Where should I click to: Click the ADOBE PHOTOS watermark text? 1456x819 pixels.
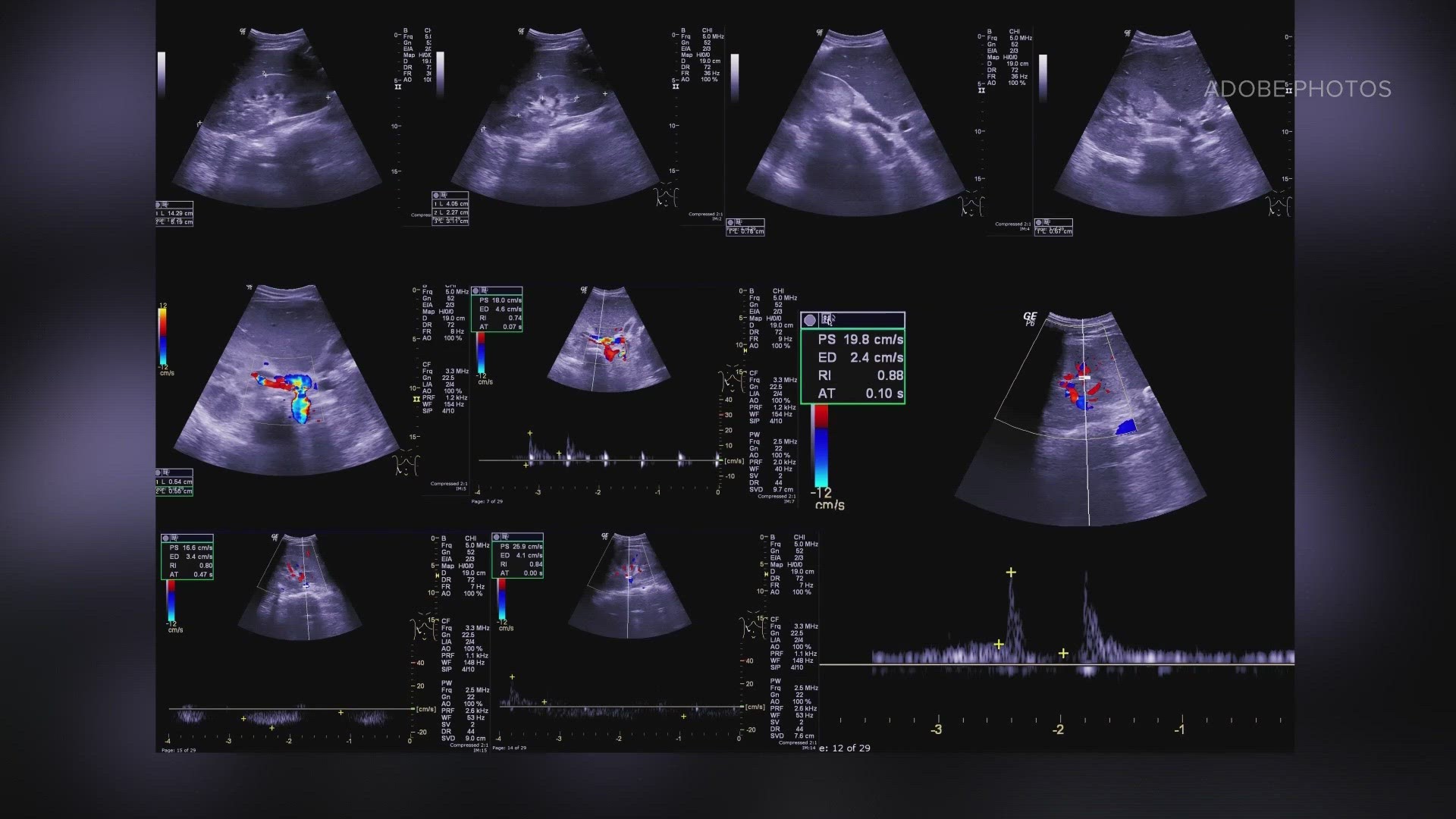(1297, 89)
